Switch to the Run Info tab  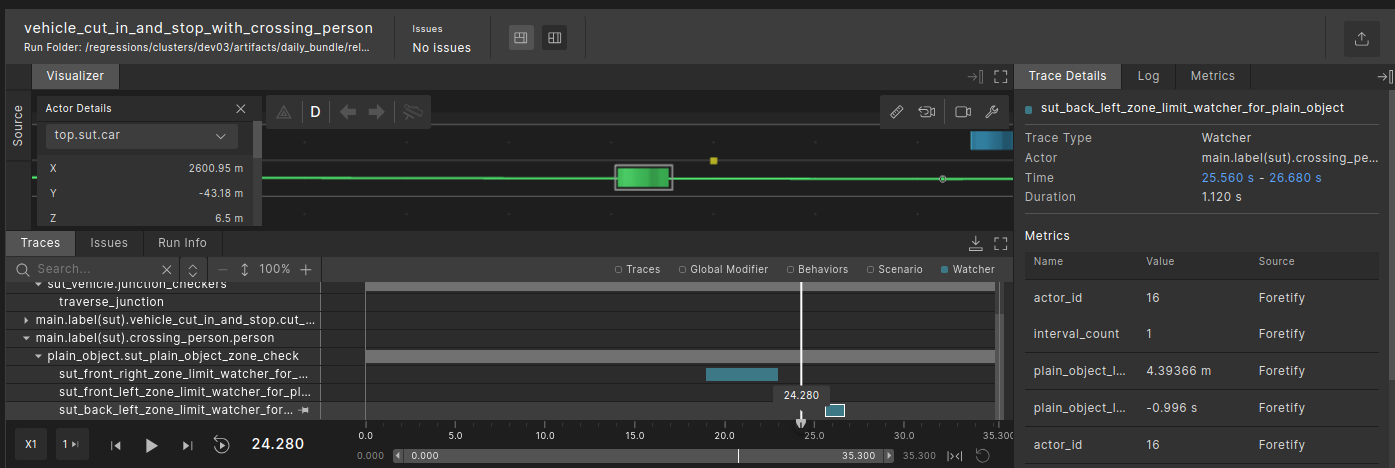[x=182, y=243]
